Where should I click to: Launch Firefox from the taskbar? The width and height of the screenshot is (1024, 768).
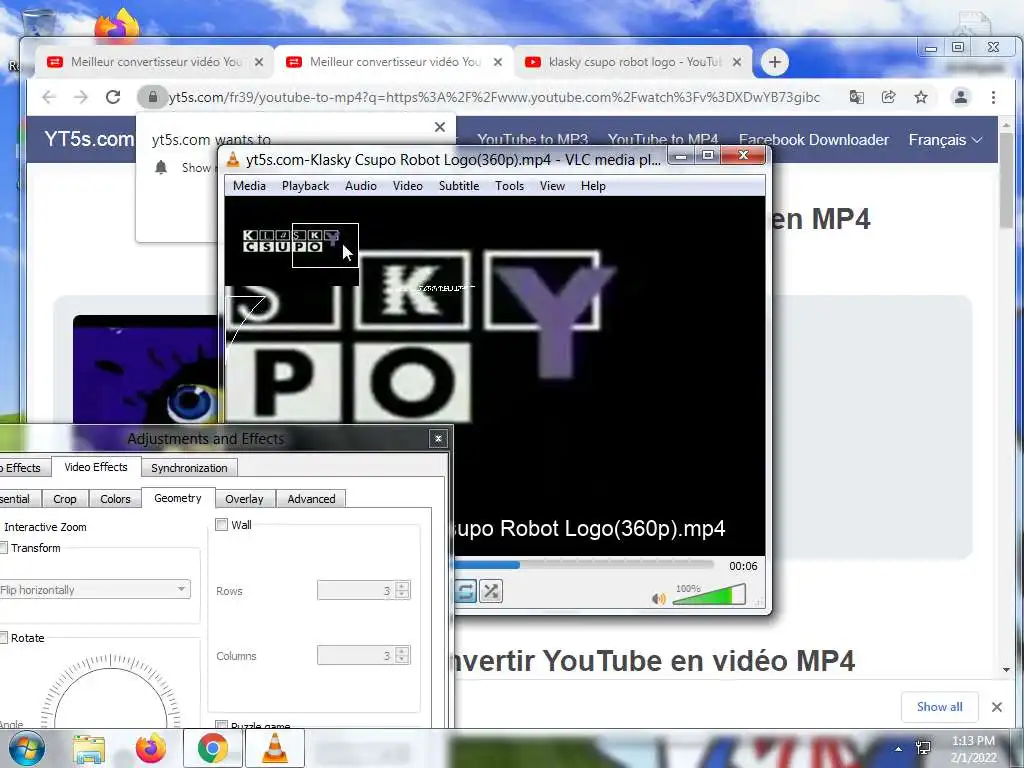point(150,748)
